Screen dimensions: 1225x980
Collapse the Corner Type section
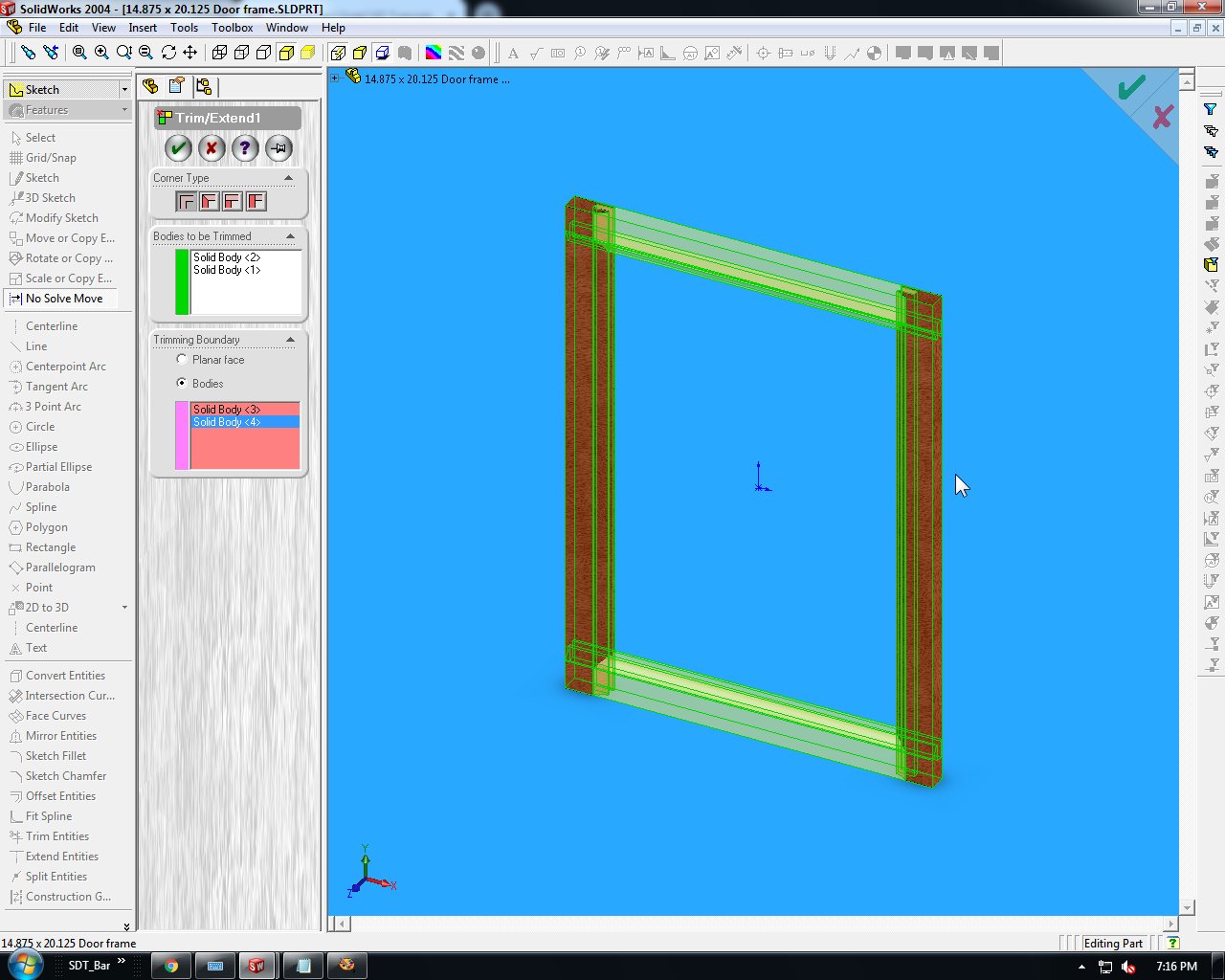tap(289, 178)
